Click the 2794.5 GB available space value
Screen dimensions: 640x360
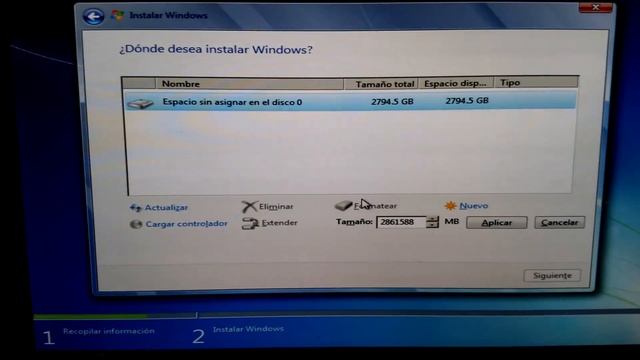pos(467,101)
